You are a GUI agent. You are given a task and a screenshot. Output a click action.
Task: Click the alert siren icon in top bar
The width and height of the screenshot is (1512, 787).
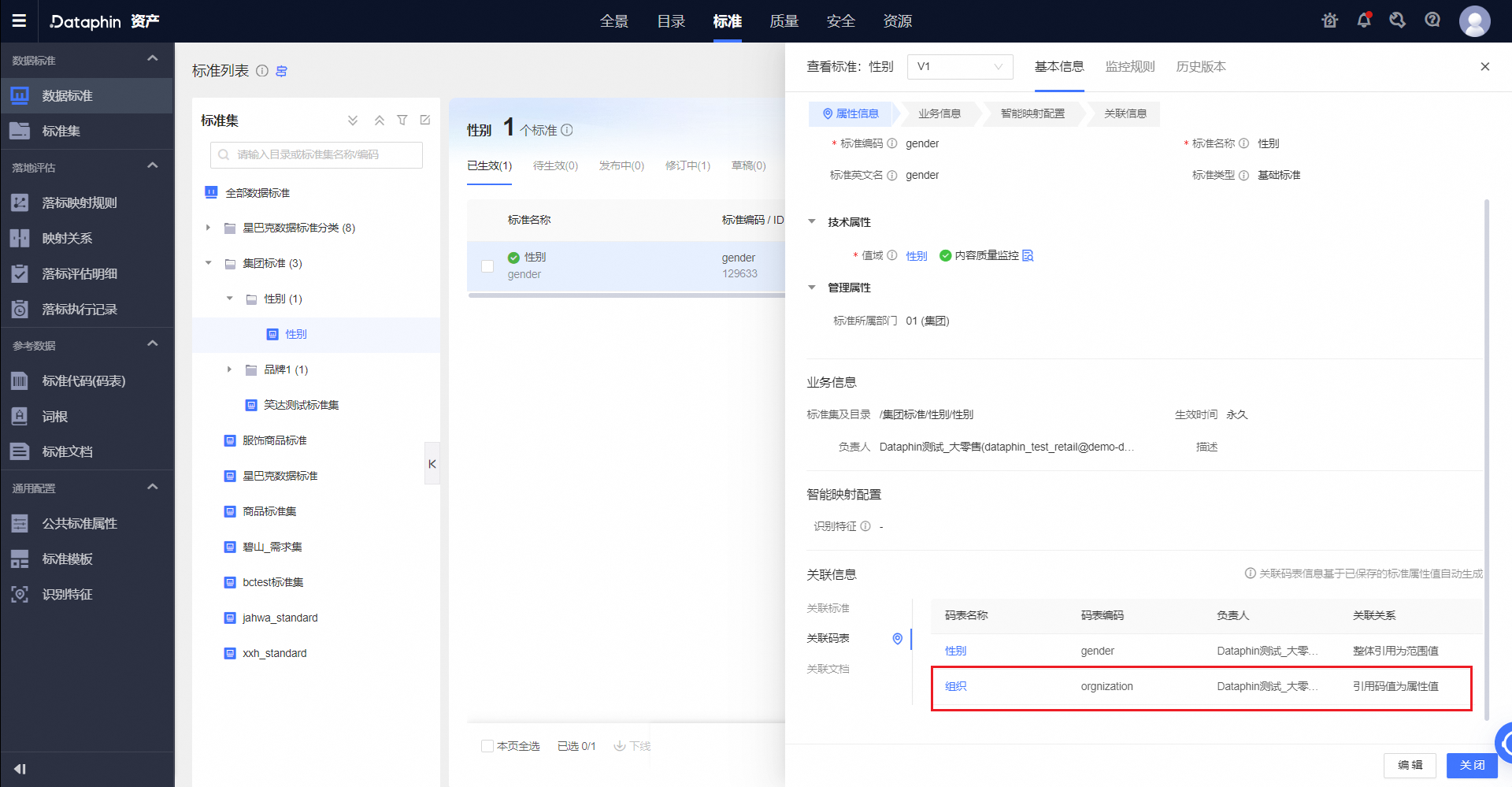1329,20
